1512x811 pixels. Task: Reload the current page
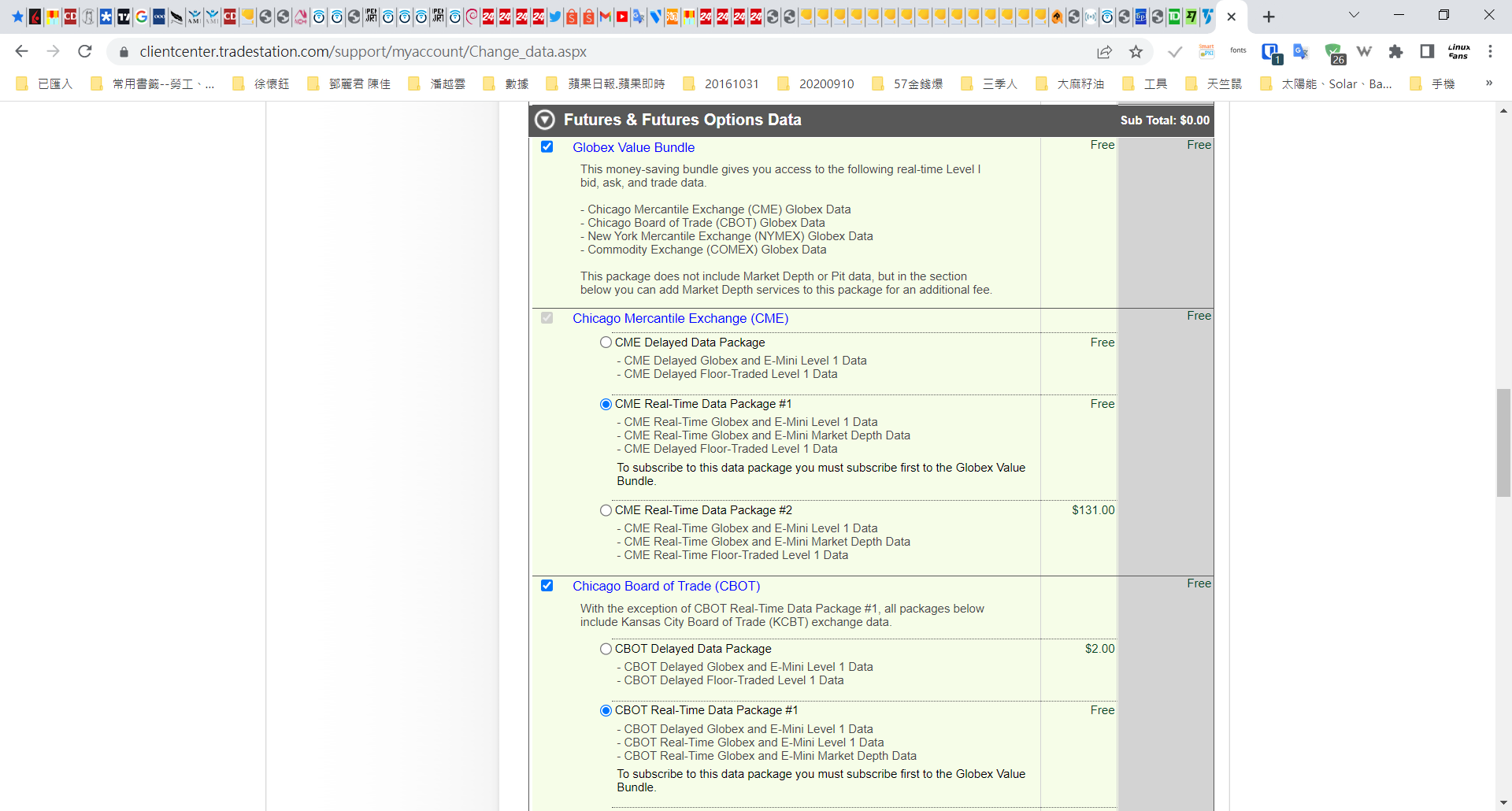pos(85,51)
